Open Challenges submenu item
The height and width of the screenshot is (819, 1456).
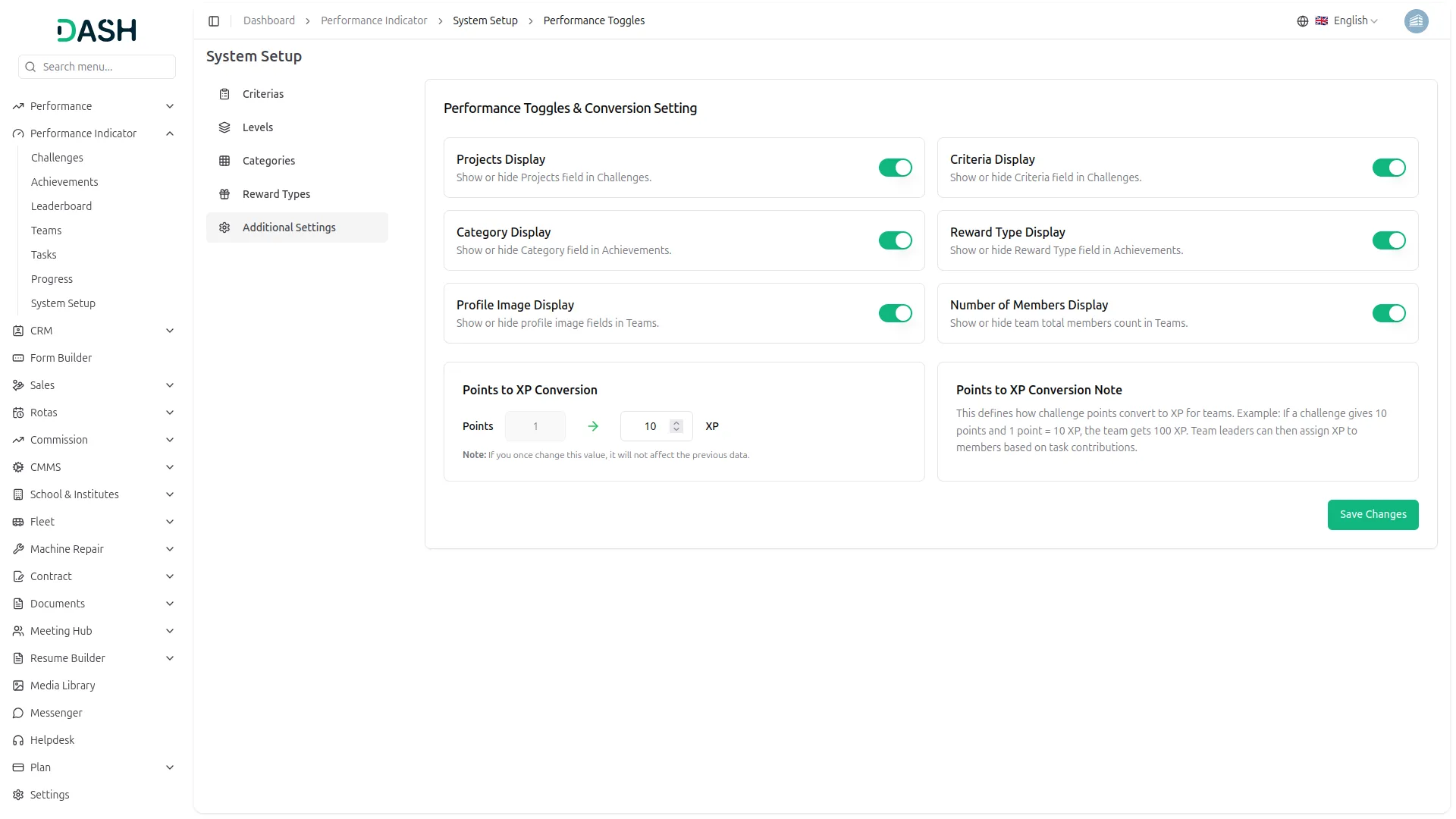[57, 158]
